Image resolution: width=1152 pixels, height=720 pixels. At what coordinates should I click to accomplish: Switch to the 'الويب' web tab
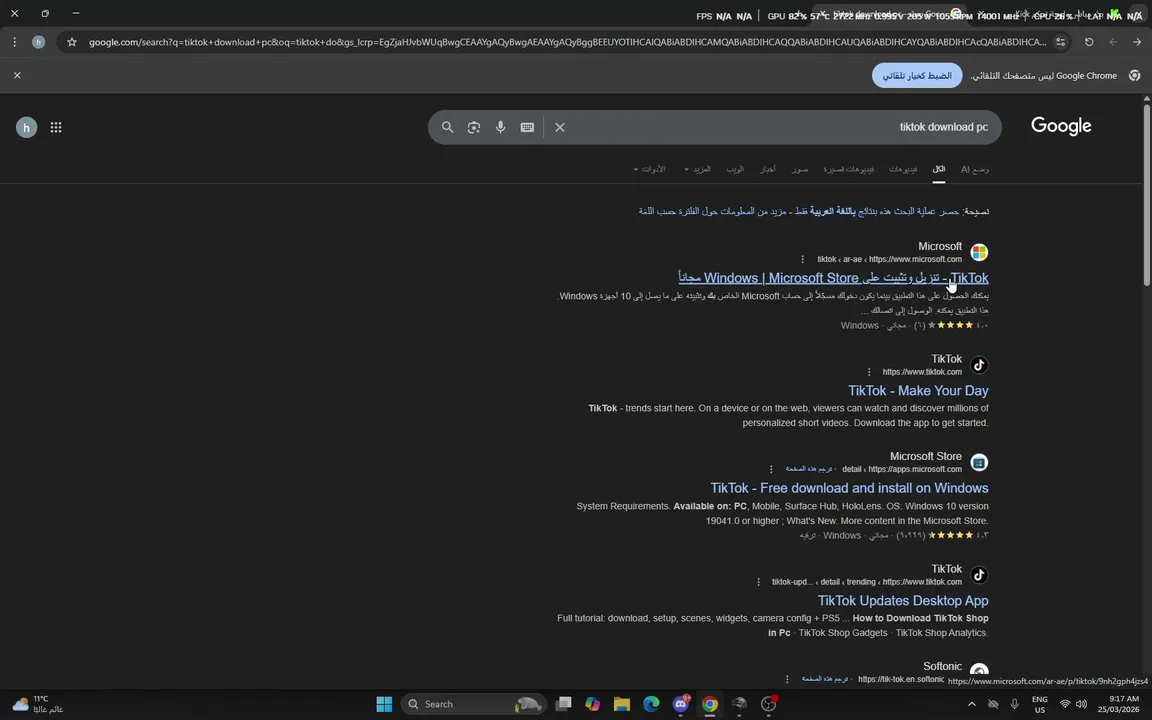(x=735, y=169)
